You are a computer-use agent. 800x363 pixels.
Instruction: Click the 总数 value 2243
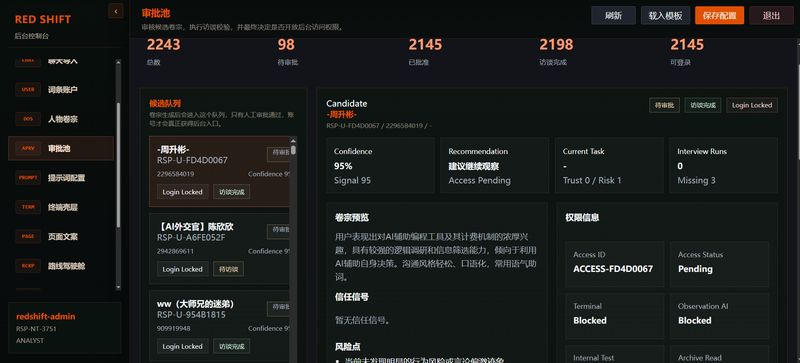tap(164, 45)
